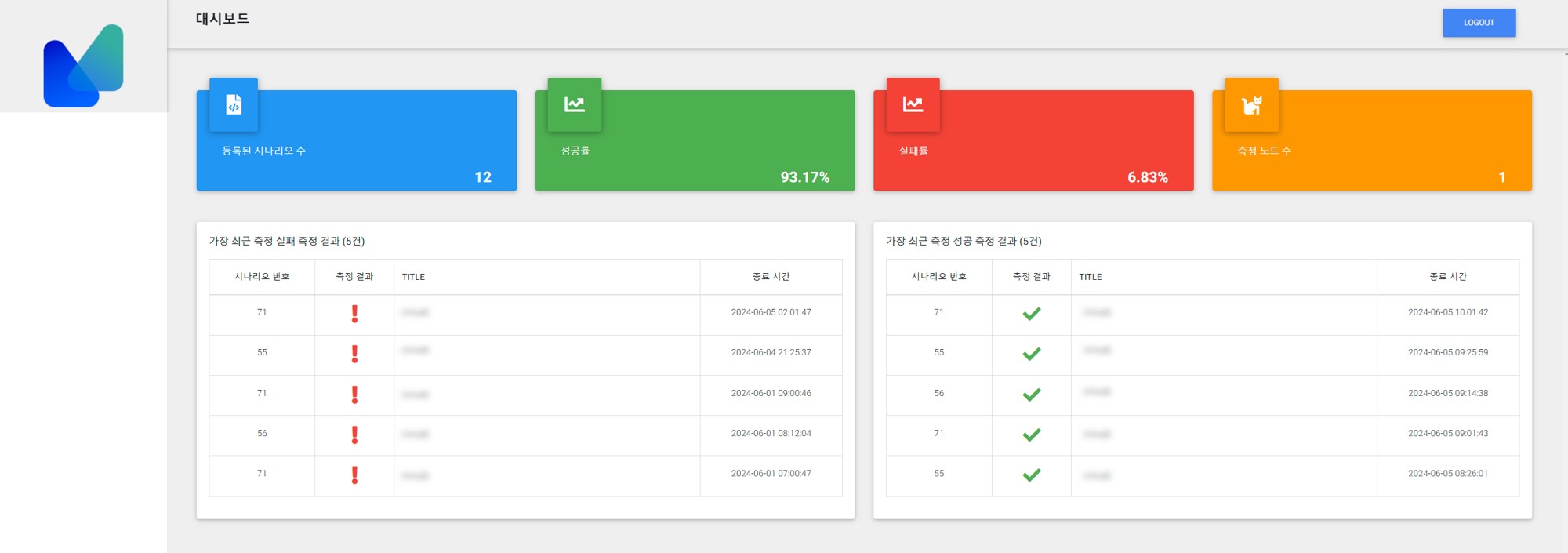Click the blue M logo in sidebar

(x=83, y=65)
